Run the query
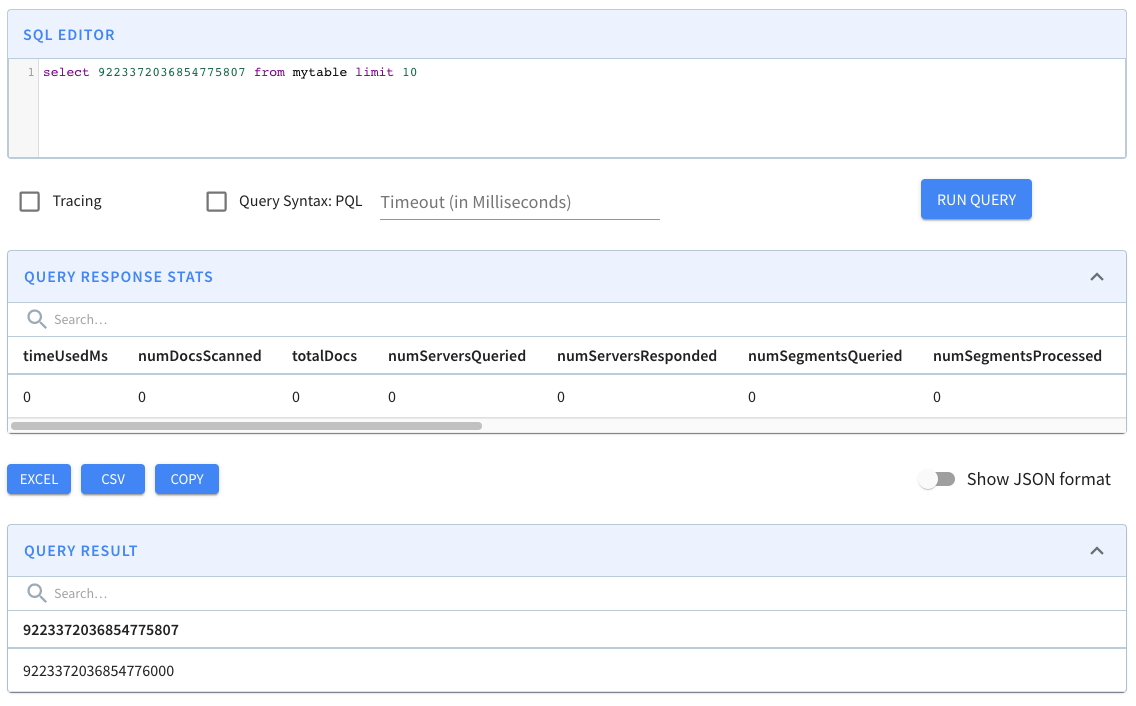 tap(976, 199)
